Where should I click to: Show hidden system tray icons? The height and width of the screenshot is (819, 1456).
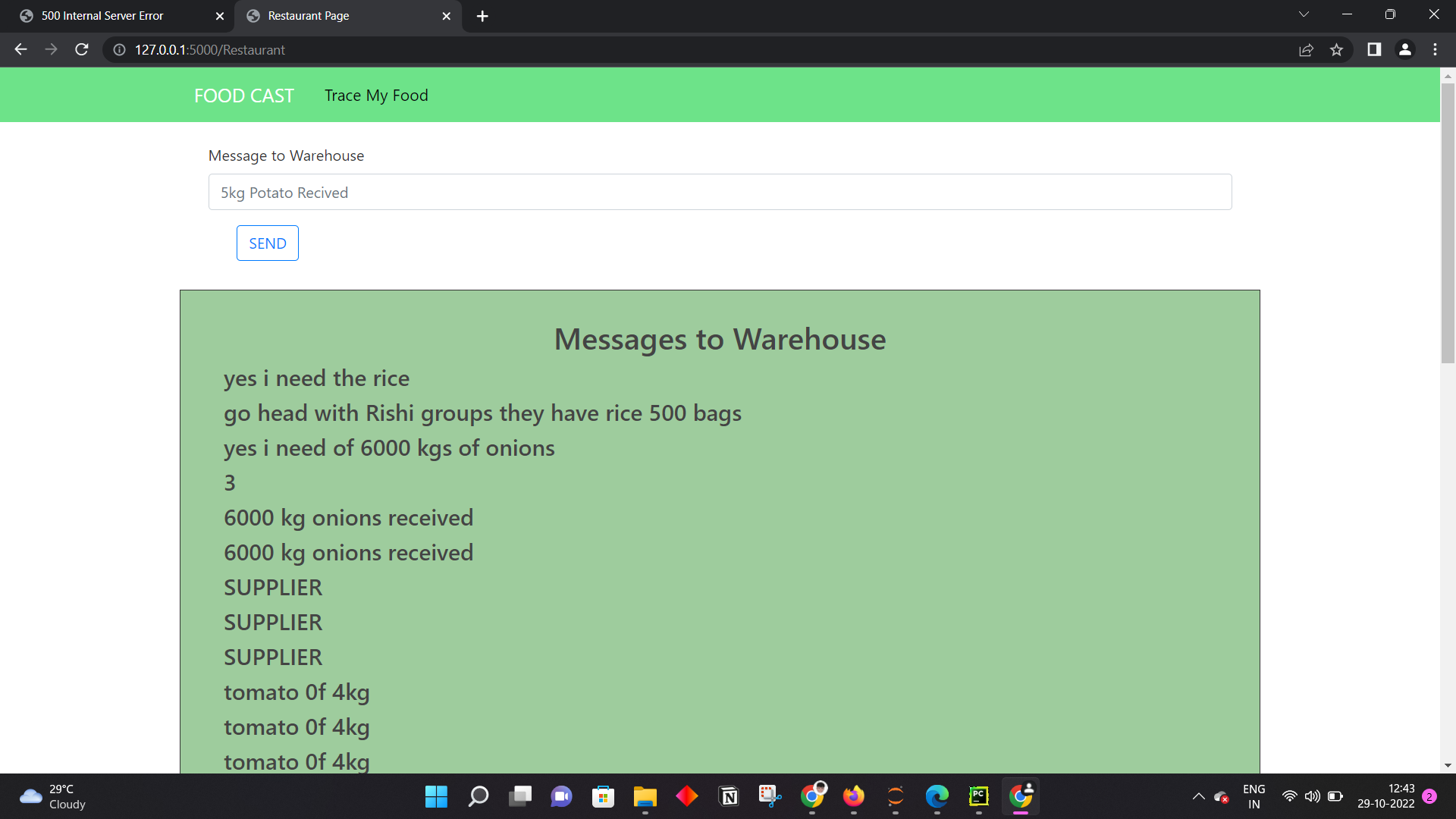[1198, 796]
